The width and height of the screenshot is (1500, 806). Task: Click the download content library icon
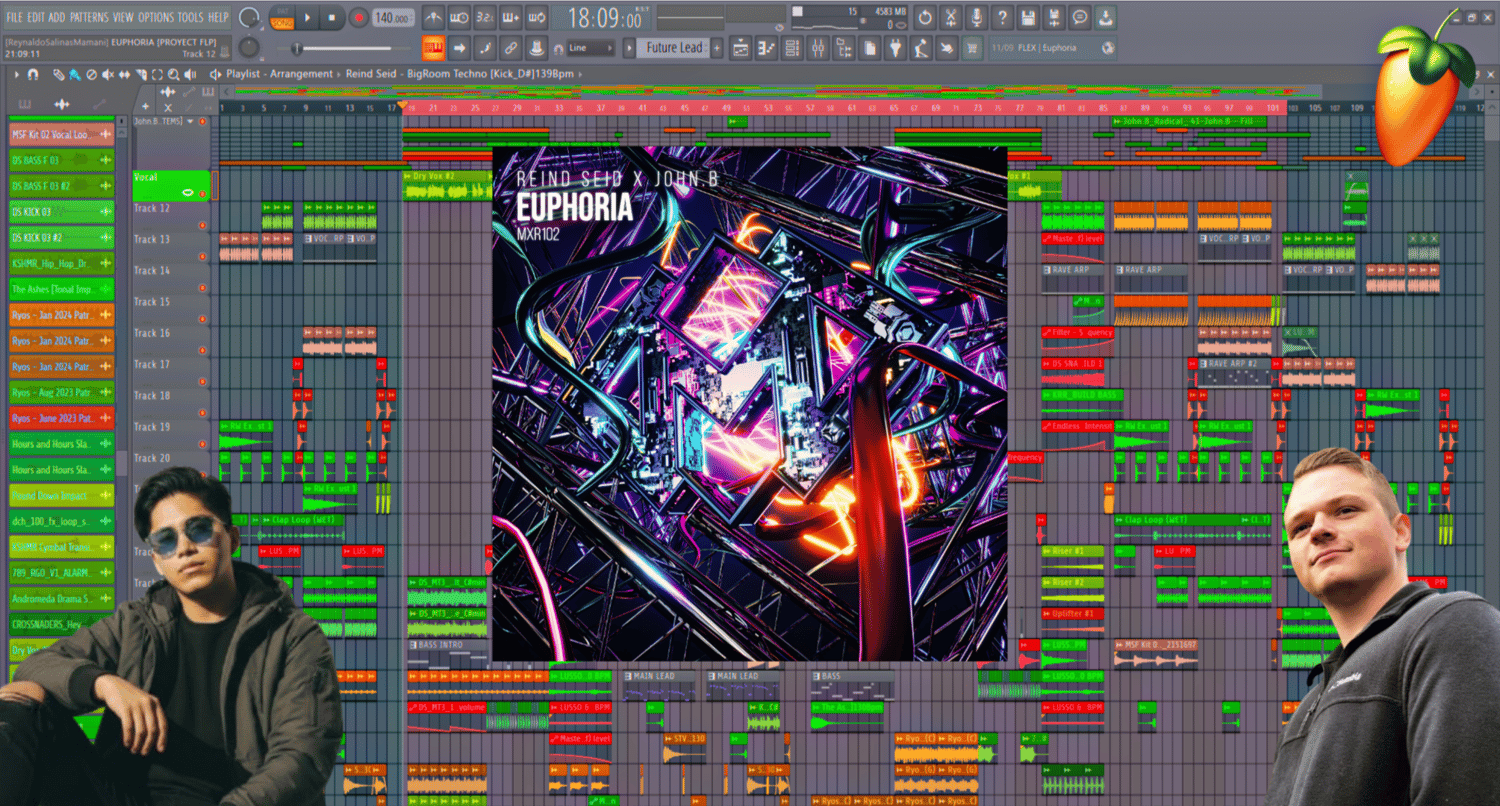[x=1106, y=18]
